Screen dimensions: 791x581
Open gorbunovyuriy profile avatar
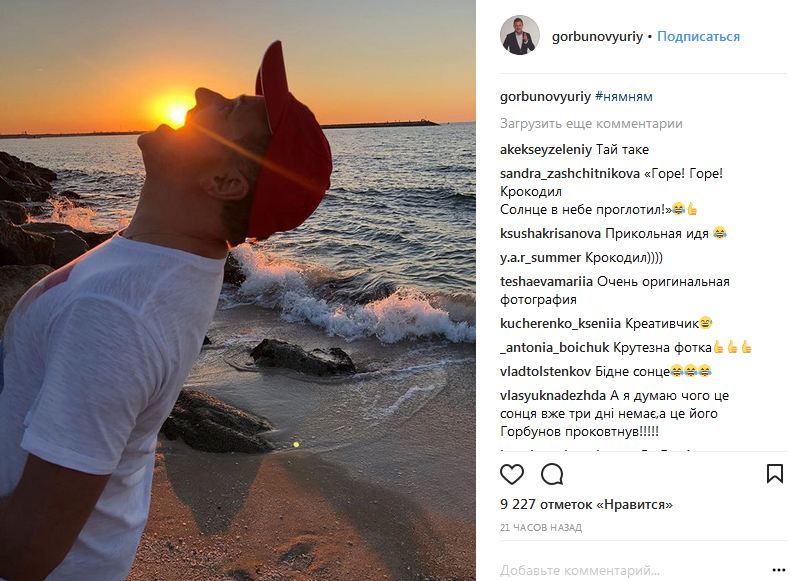(x=520, y=35)
